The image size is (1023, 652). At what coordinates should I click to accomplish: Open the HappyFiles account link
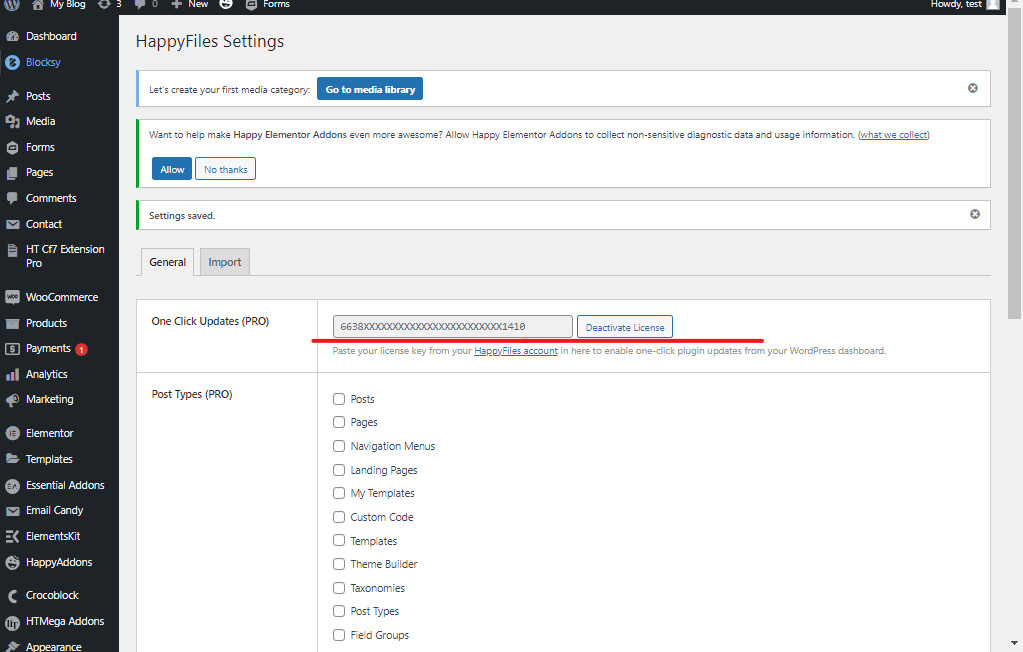point(516,350)
